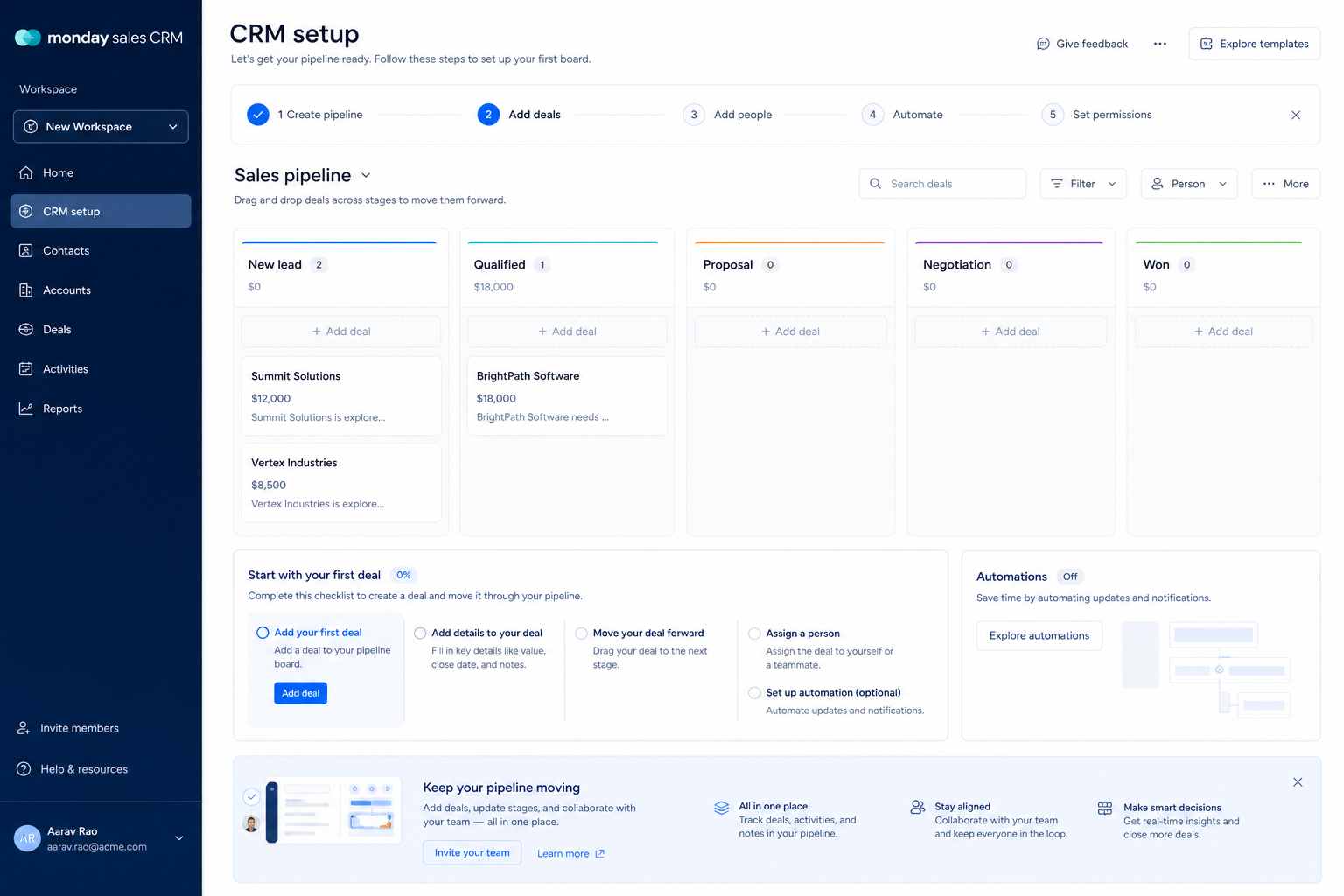Go to the Automate step
Viewport: 1344px width, 896px height.
click(902, 115)
